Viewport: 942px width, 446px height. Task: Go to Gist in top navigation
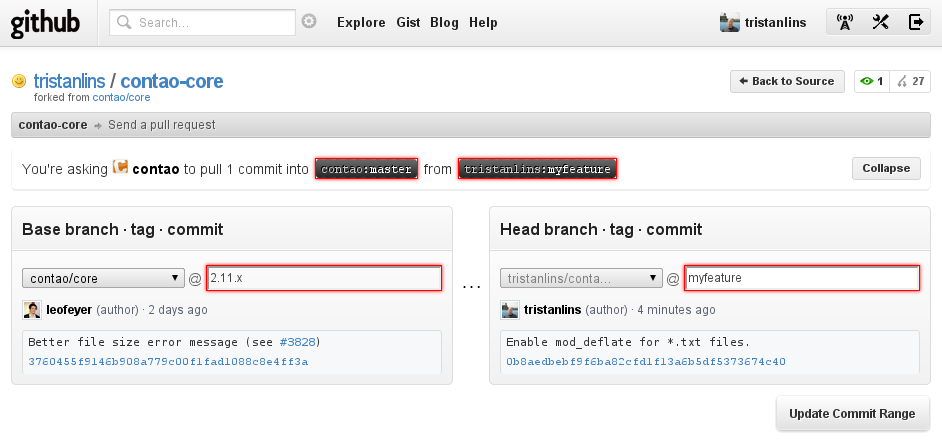point(409,22)
